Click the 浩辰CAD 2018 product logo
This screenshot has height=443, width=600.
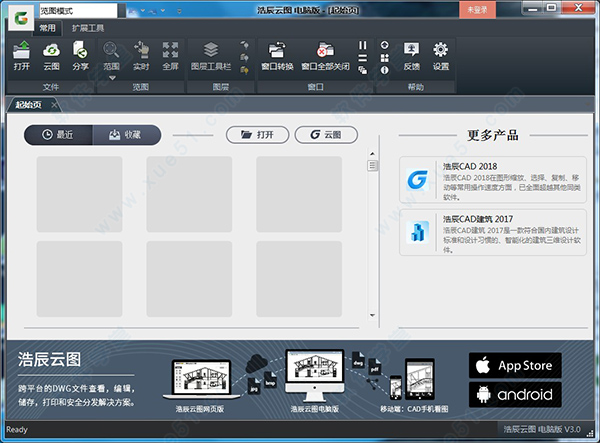pos(417,179)
